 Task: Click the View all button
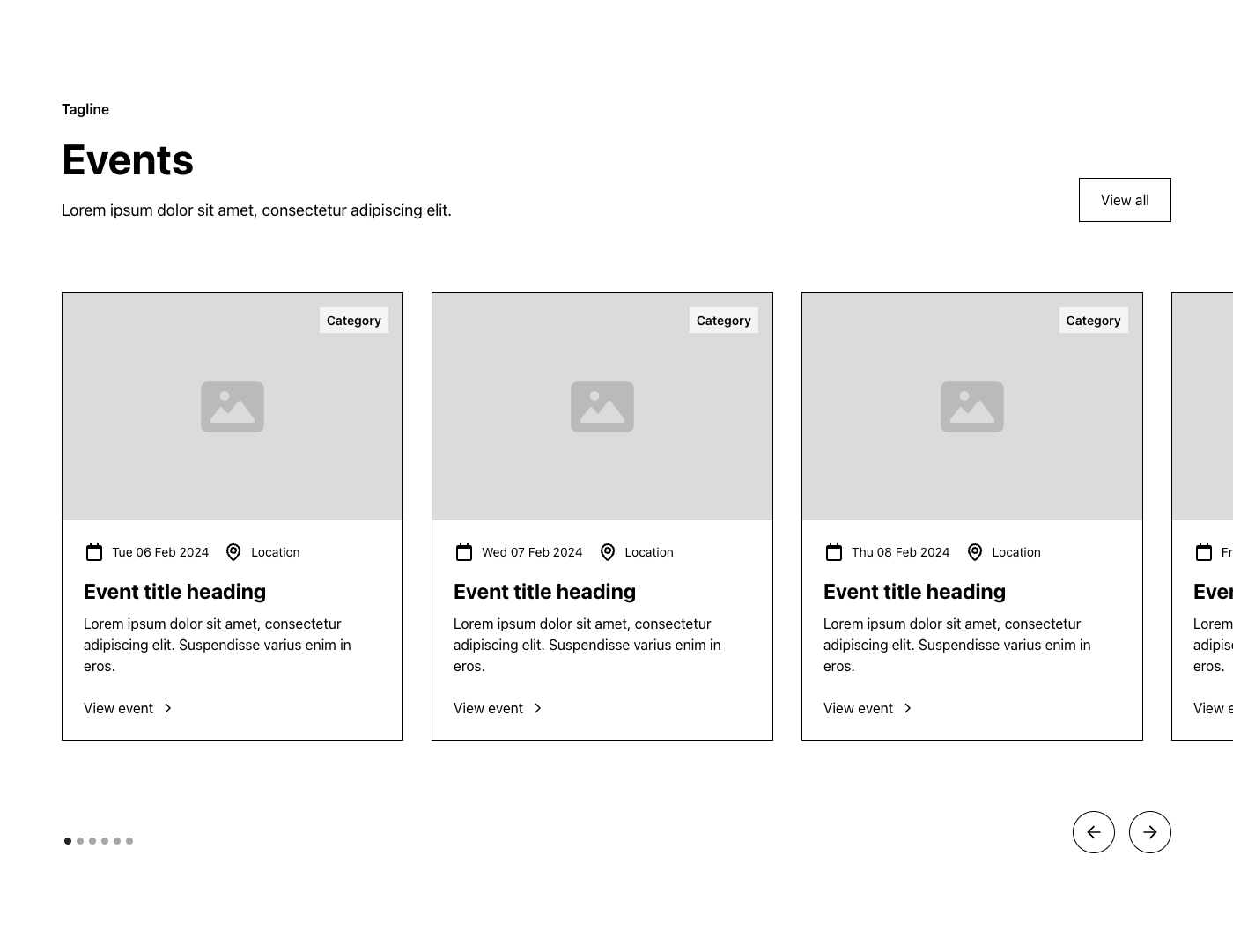pos(1125,200)
